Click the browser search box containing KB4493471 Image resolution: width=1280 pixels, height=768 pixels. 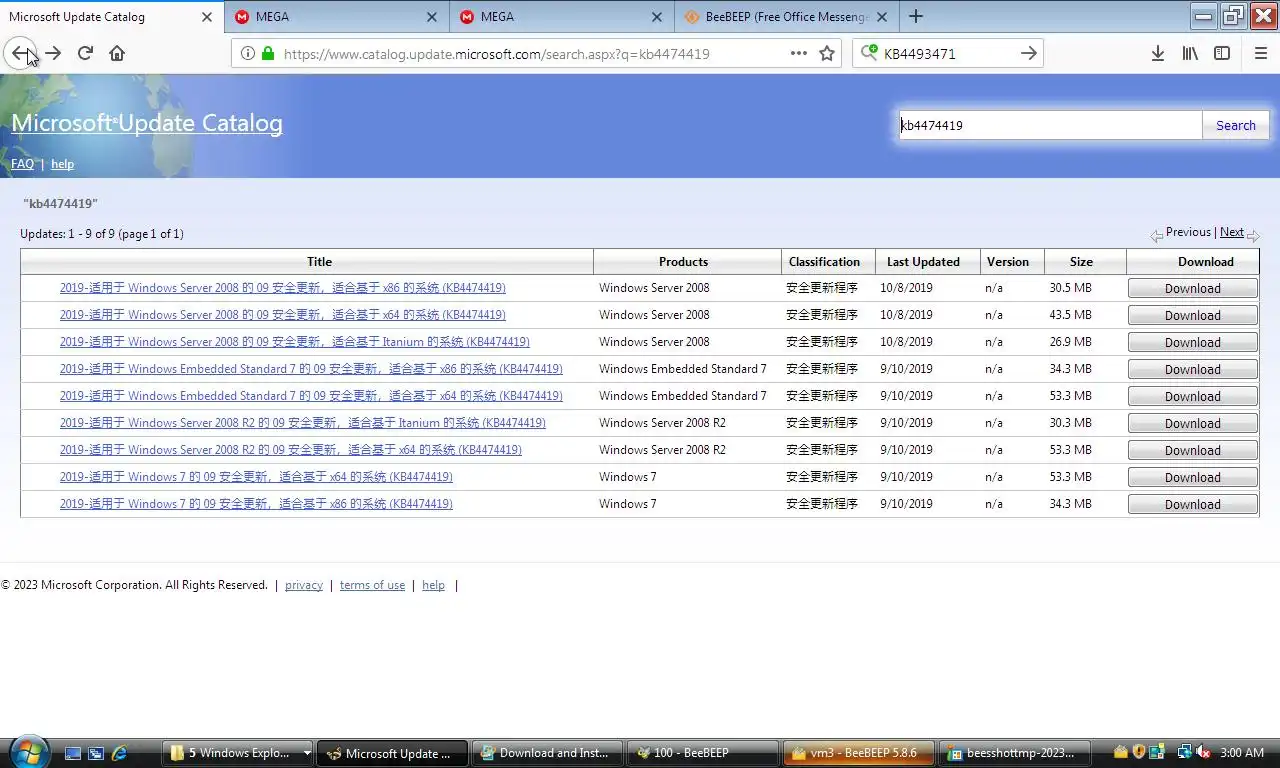948,54
